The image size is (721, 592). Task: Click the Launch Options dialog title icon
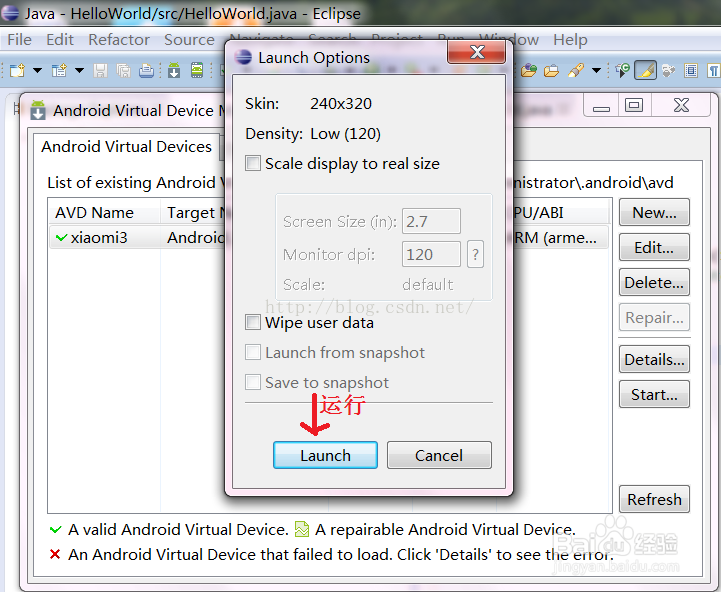pyautogui.click(x=243, y=57)
